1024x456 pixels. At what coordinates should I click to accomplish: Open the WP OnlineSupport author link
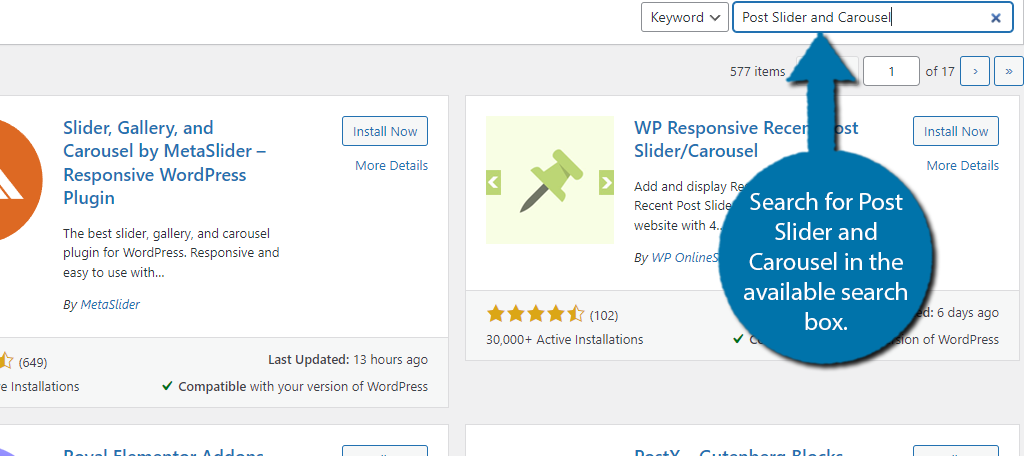[684, 257]
